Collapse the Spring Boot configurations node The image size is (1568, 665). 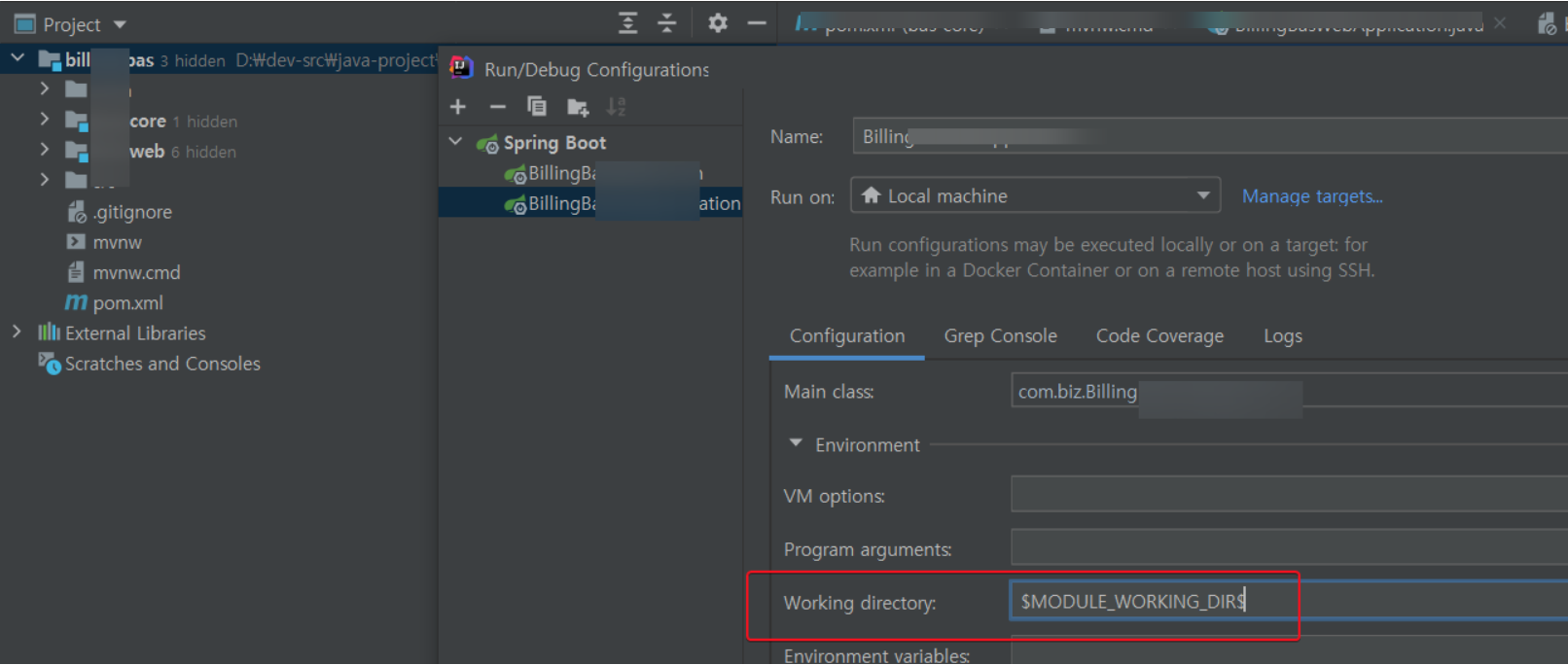(455, 142)
